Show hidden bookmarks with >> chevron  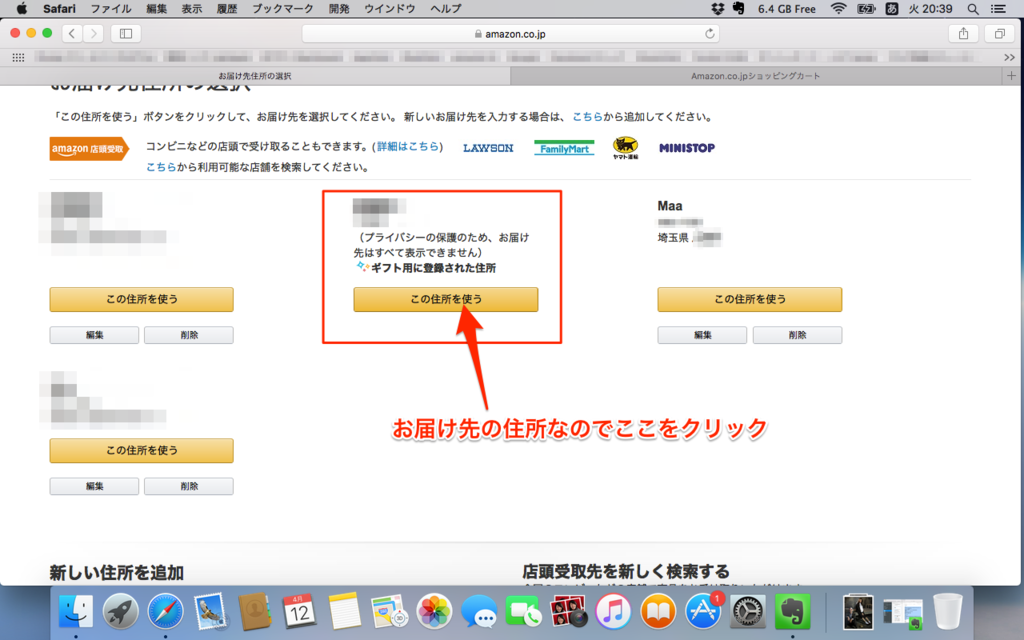coord(1009,57)
